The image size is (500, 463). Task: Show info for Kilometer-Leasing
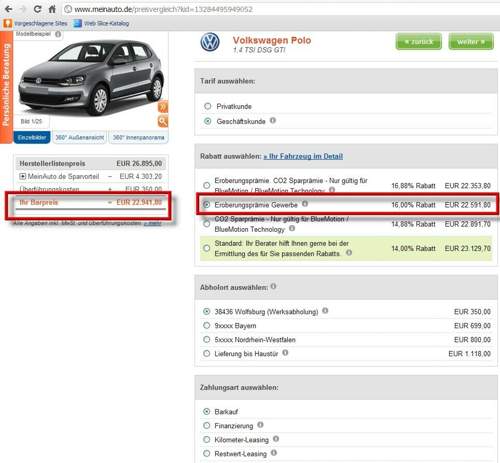pyautogui.click(x=276, y=439)
